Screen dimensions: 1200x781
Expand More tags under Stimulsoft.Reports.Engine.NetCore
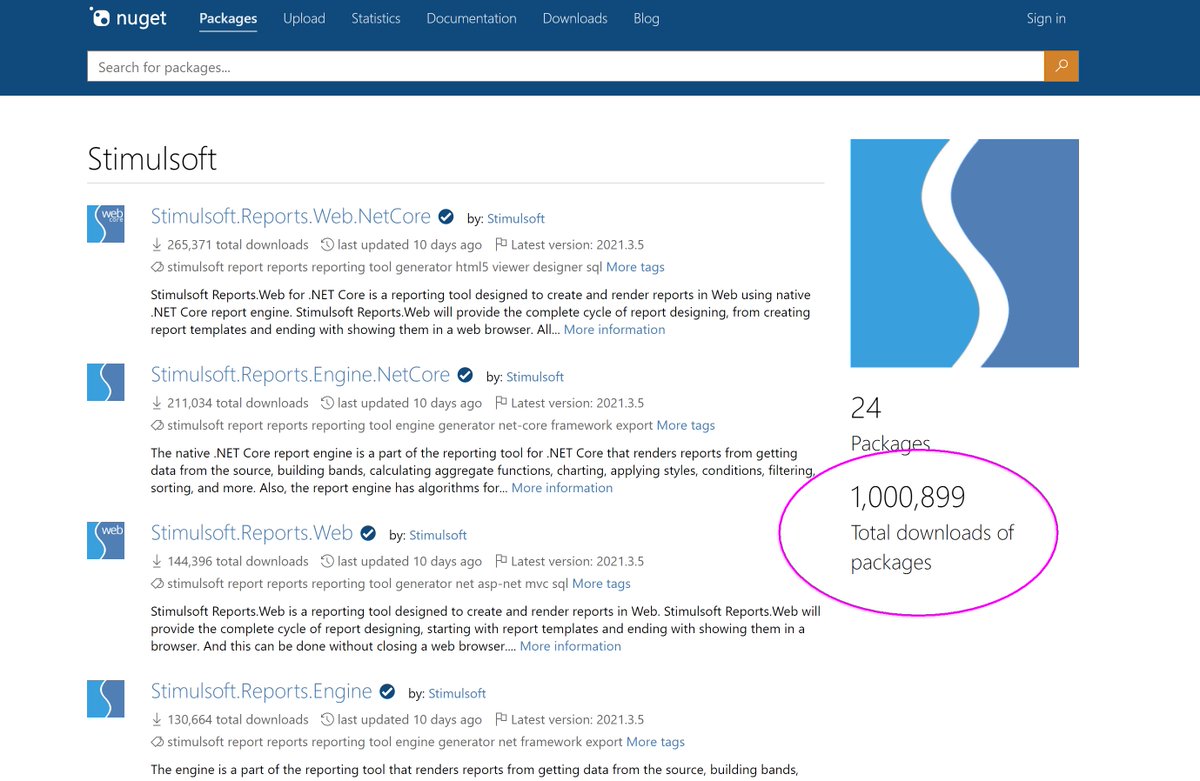686,425
